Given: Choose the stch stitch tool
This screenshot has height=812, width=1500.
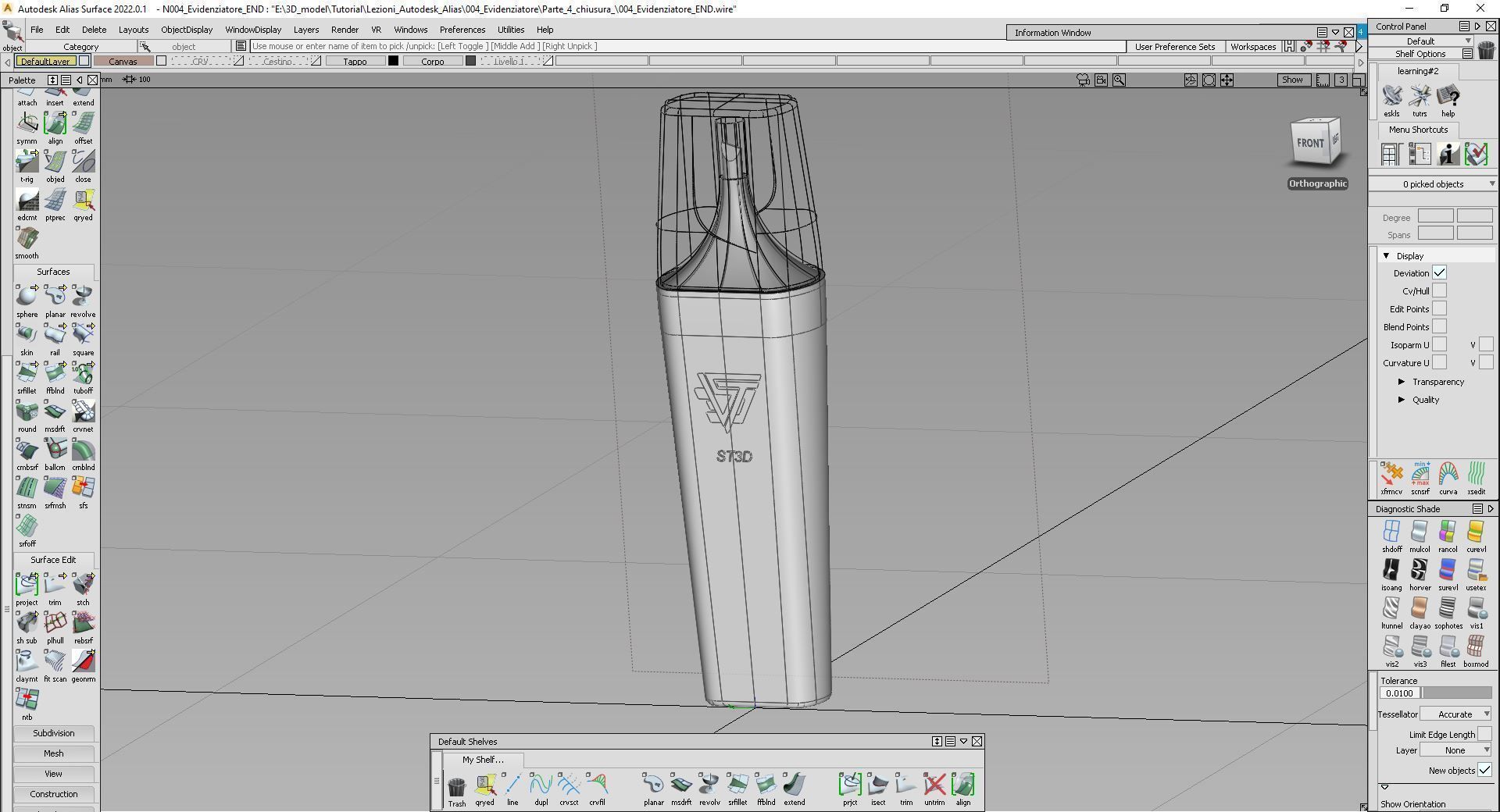Looking at the screenshot, I should [83, 584].
